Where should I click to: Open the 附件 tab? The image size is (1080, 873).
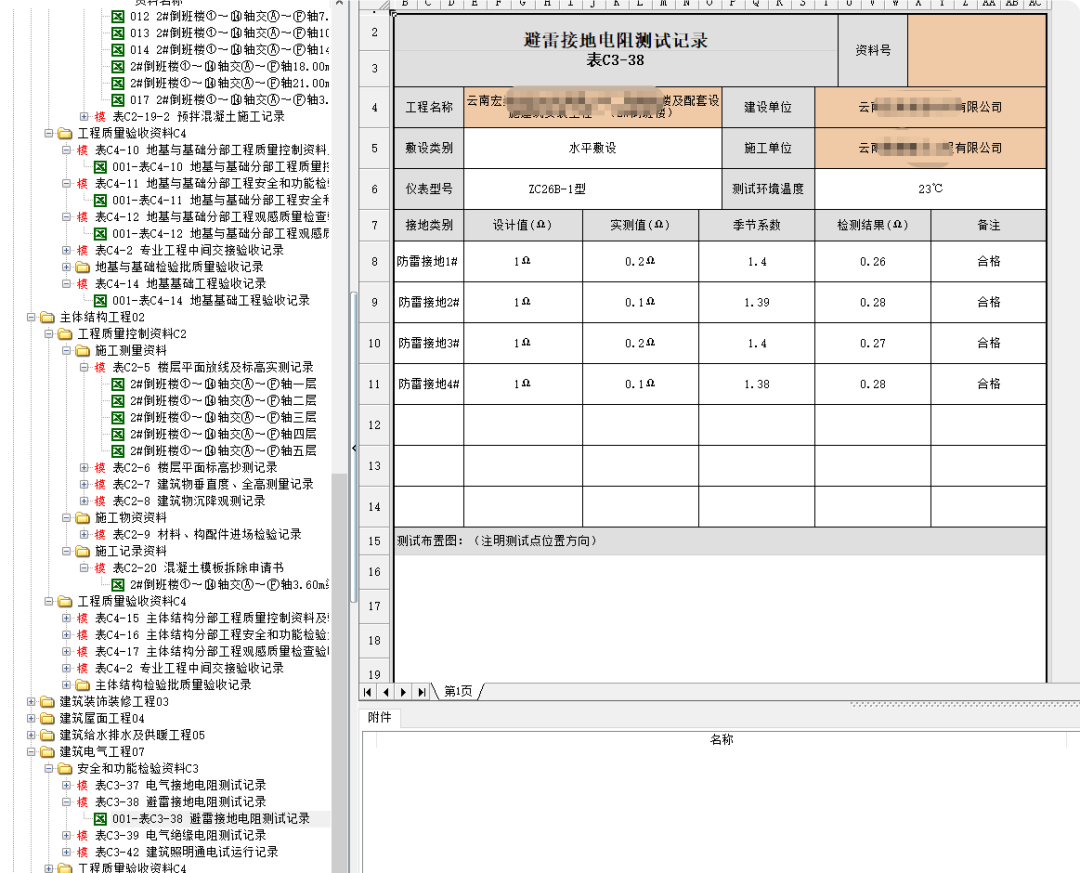pos(380,717)
